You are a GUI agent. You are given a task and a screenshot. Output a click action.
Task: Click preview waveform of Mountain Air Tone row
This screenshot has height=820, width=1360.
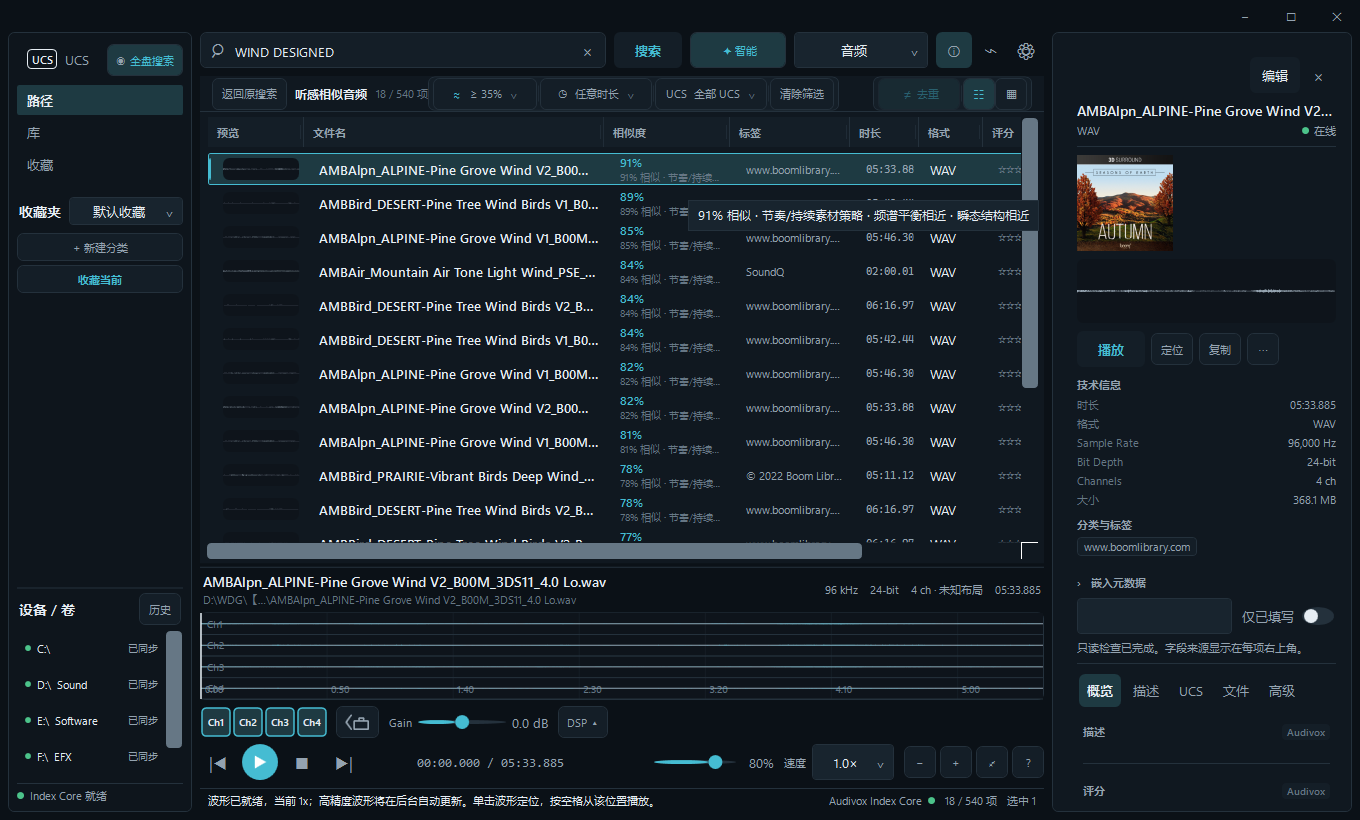click(260, 272)
